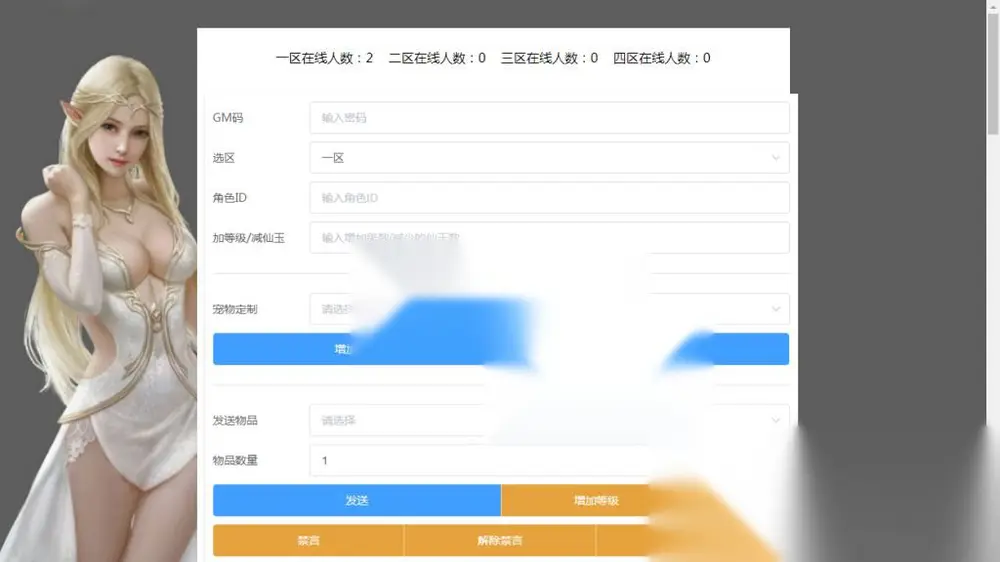Click the orange 增加等级 button
This screenshot has height=562, width=1000.
coord(596,500)
